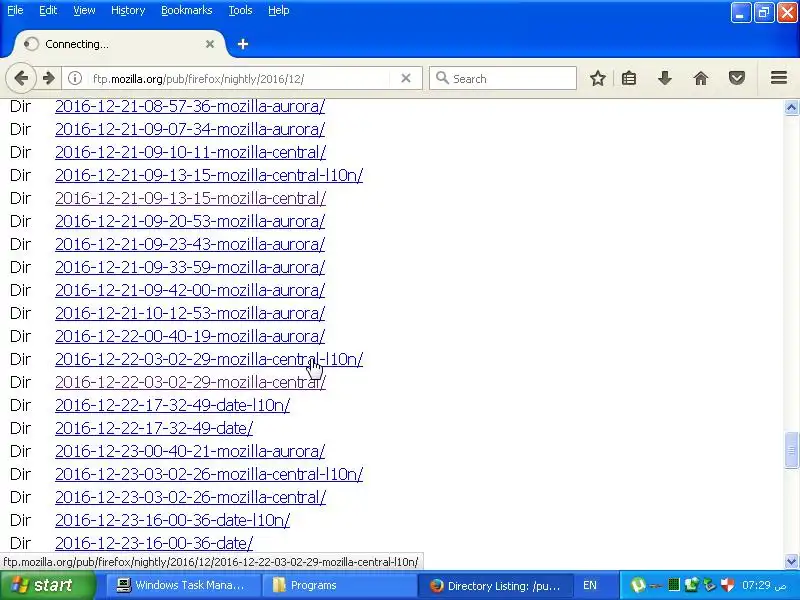This screenshot has width=800, height=600.
Task: Open 2016-12-21-09-13-15-mozilla-central-l10n/ directory
Action: (x=209, y=176)
